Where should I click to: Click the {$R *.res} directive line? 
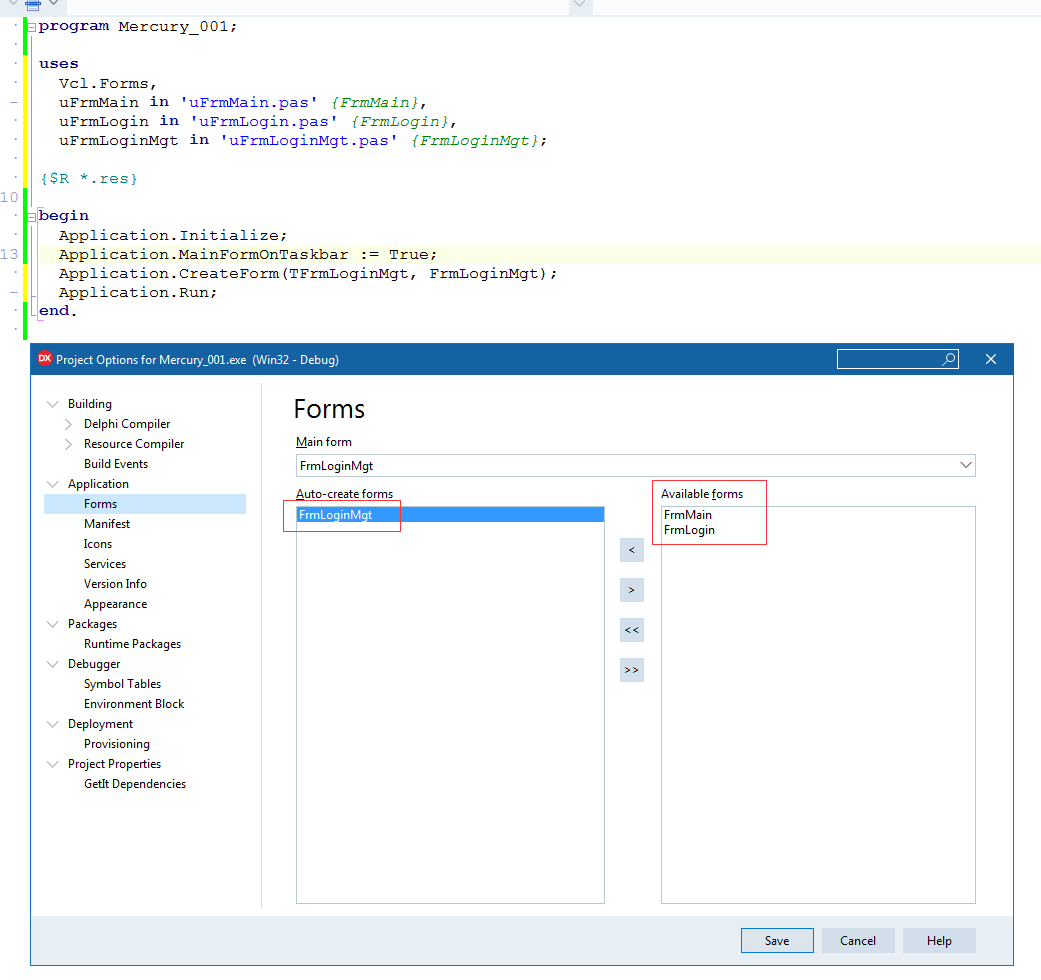88,179
